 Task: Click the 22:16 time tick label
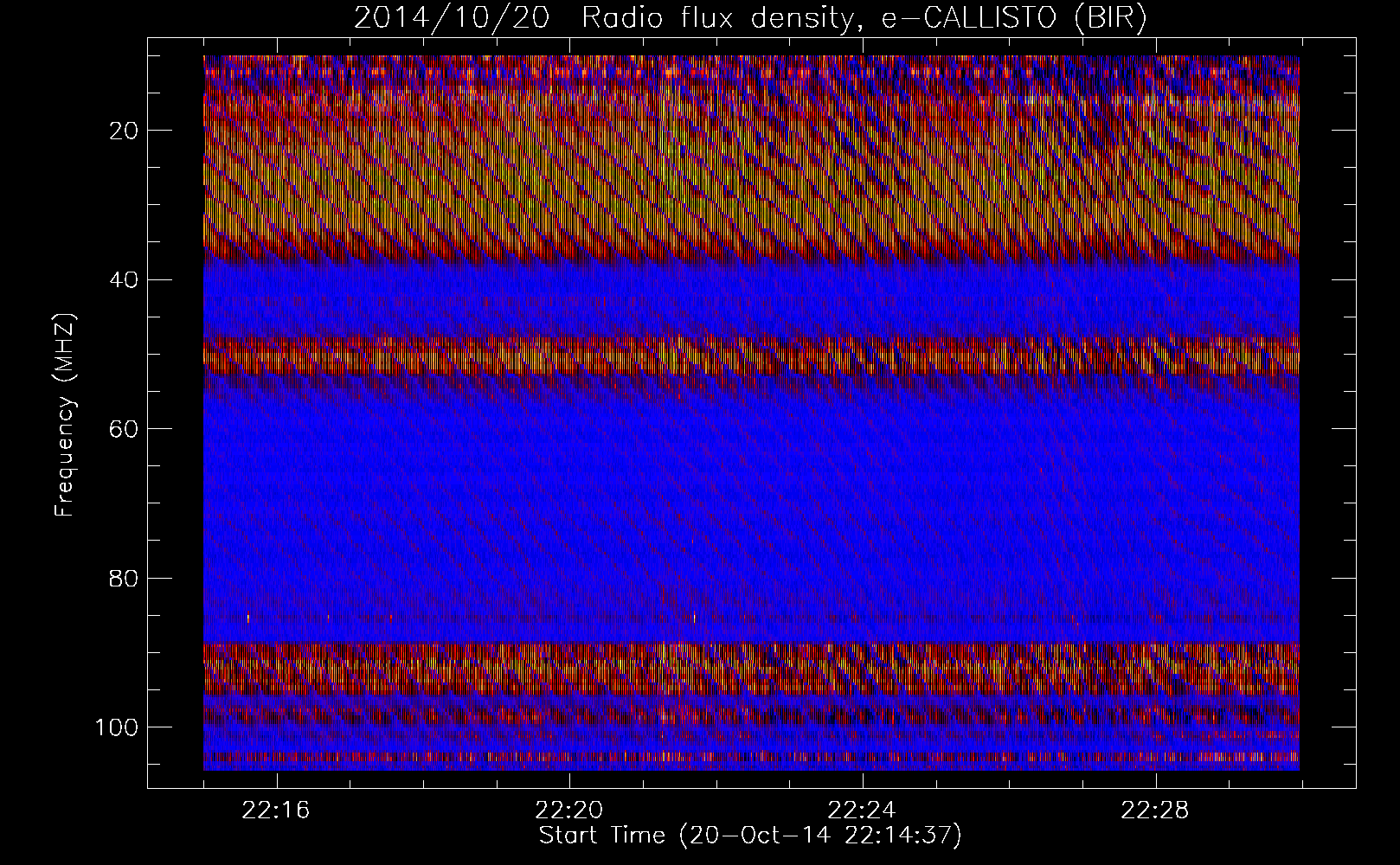pos(277,811)
